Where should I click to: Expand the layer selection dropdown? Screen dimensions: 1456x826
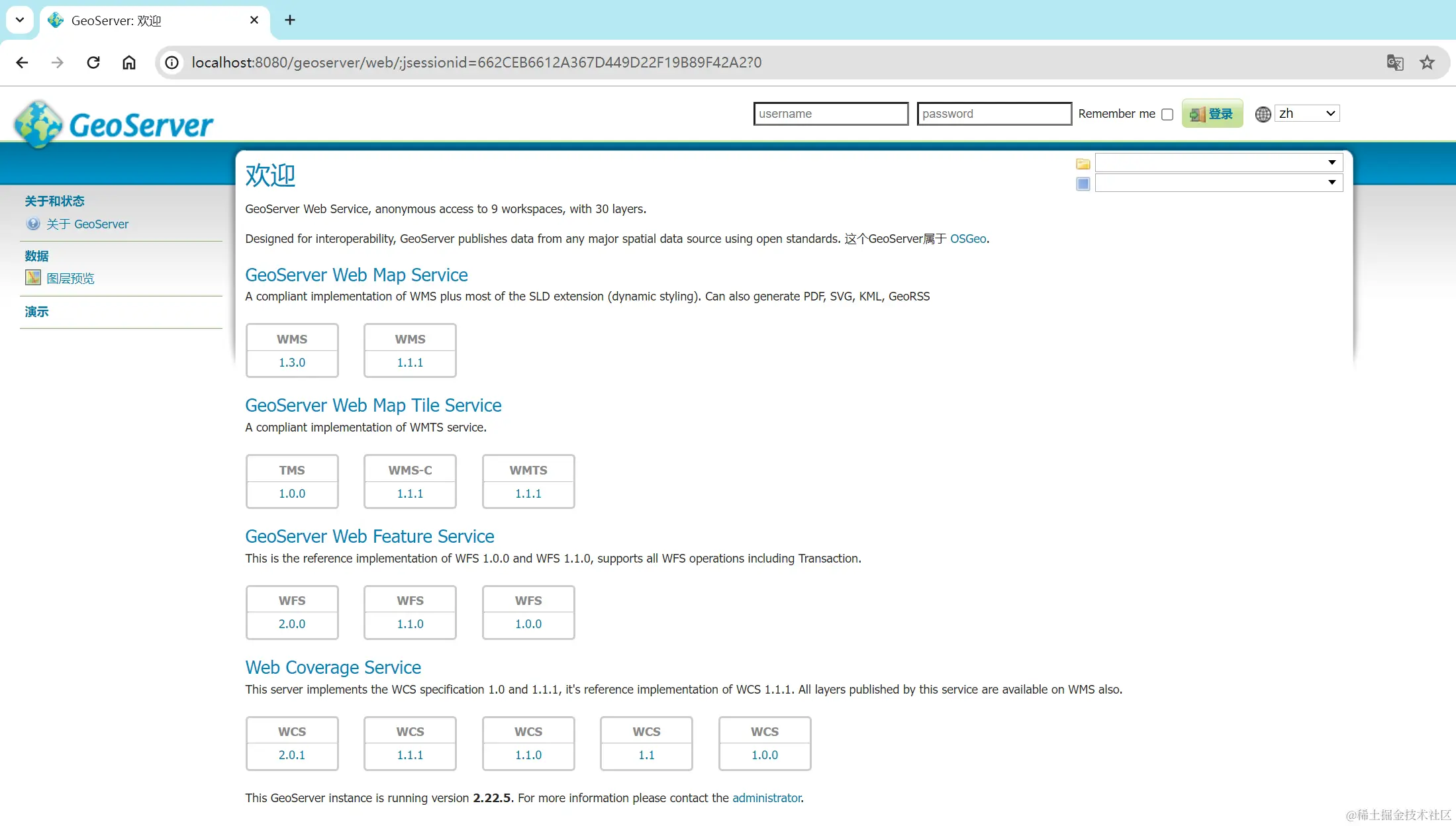pos(1218,182)
